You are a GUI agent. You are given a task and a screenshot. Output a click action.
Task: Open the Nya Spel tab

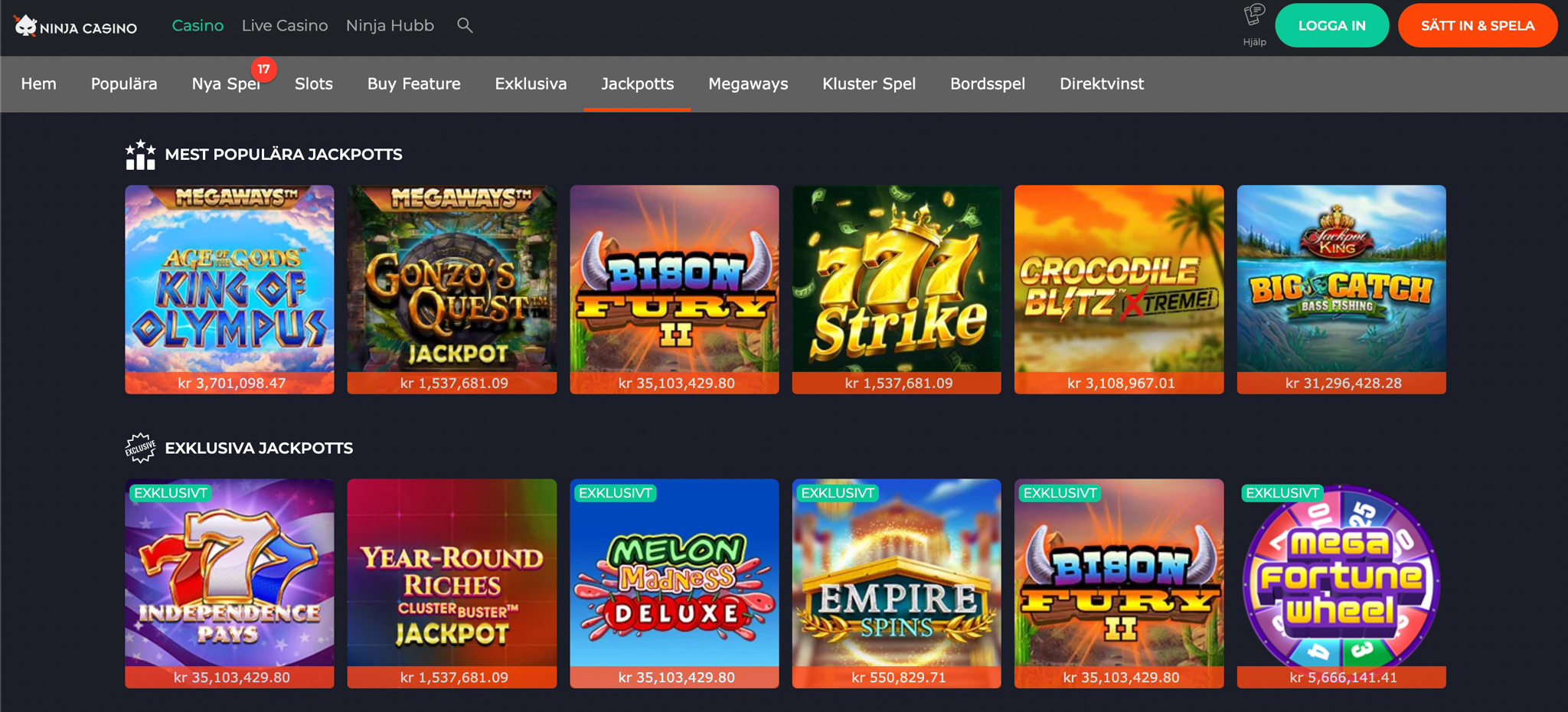click(226, 83)
